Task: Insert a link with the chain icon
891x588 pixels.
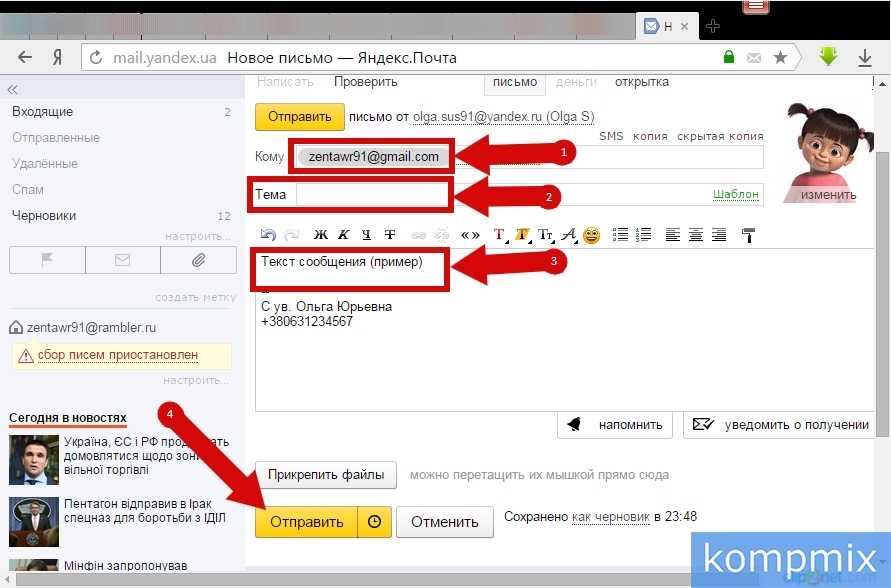Action: tap(419, 235)
